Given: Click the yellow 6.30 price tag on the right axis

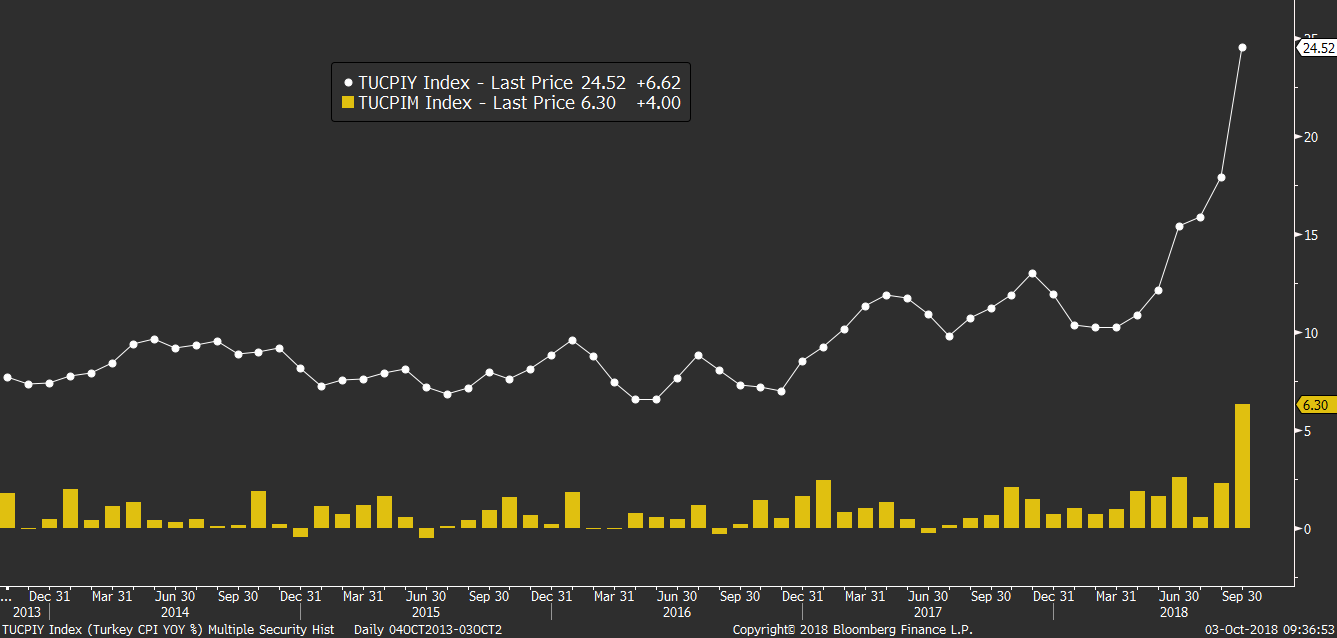Looking at the screenshot, I should [x=1316, y=405].
